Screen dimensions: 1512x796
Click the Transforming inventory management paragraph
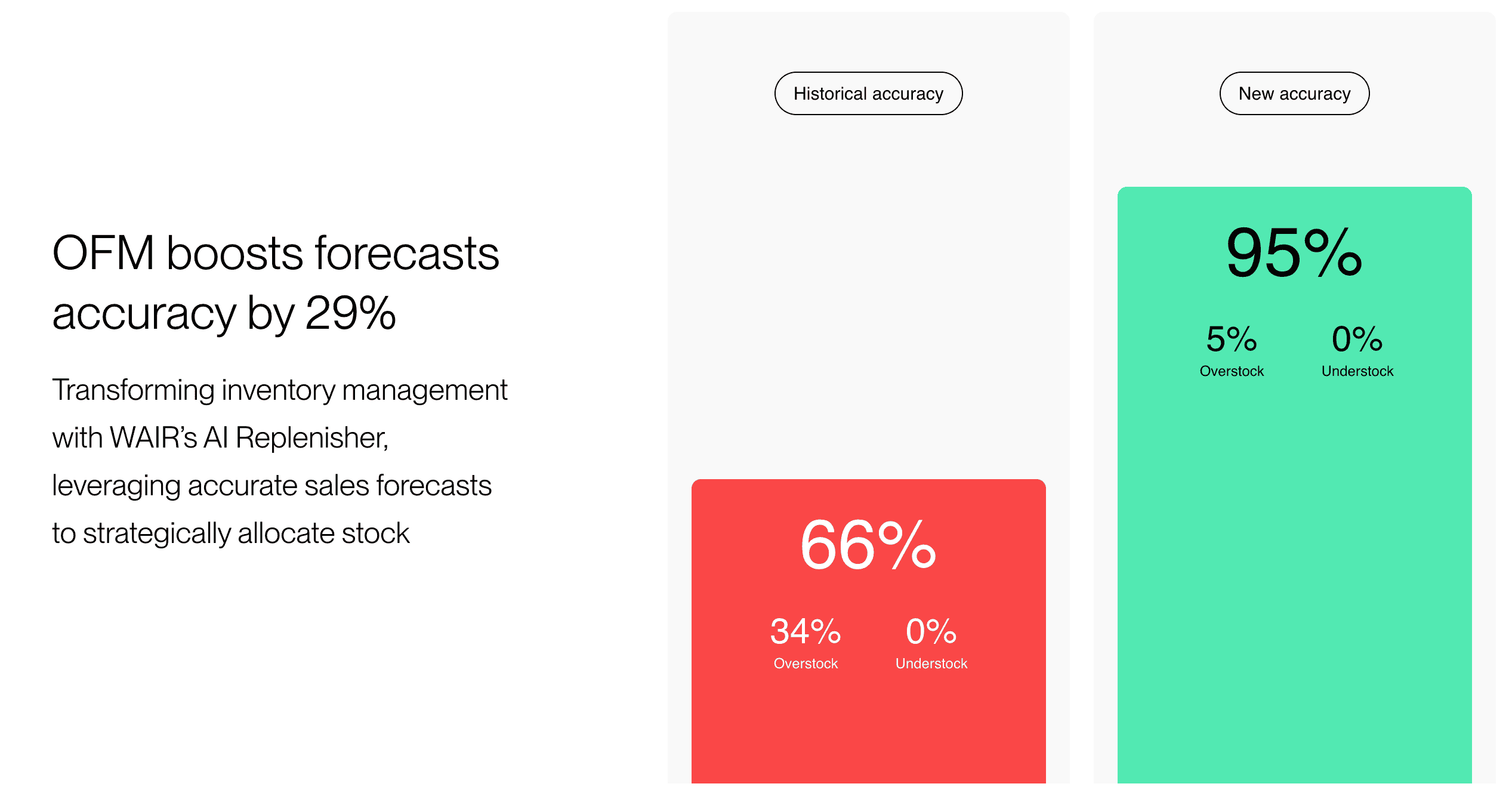click(279, 390)
